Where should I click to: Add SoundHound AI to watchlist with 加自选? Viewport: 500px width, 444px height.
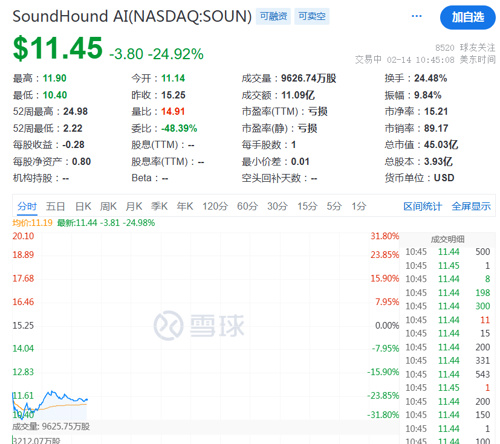point(468,17)
